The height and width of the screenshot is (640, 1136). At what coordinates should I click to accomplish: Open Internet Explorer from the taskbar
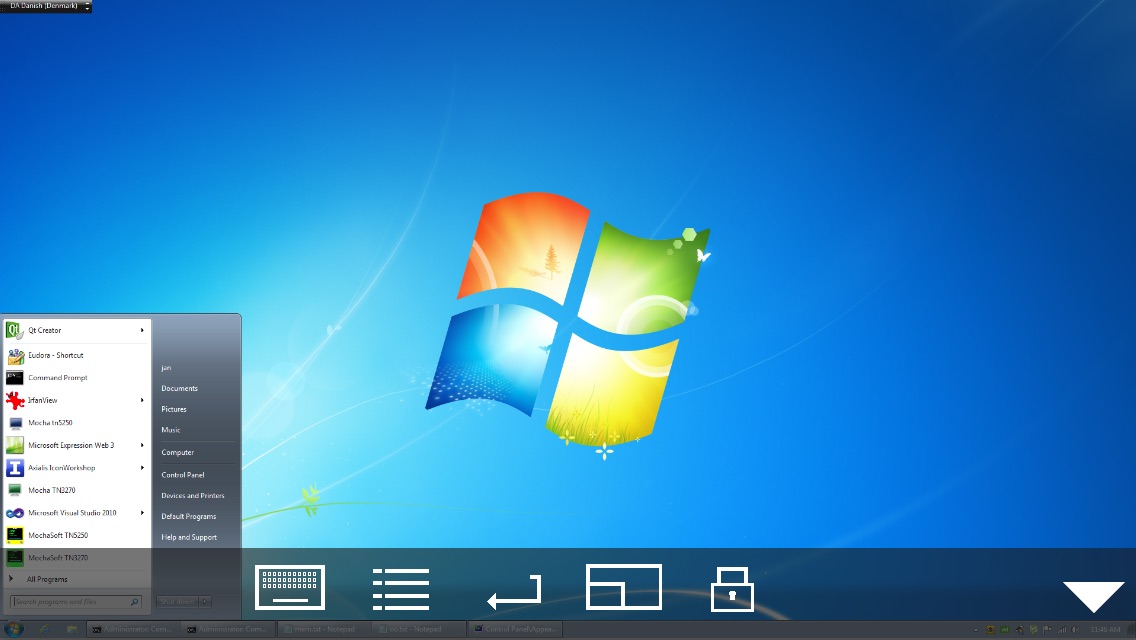point(44,629)
